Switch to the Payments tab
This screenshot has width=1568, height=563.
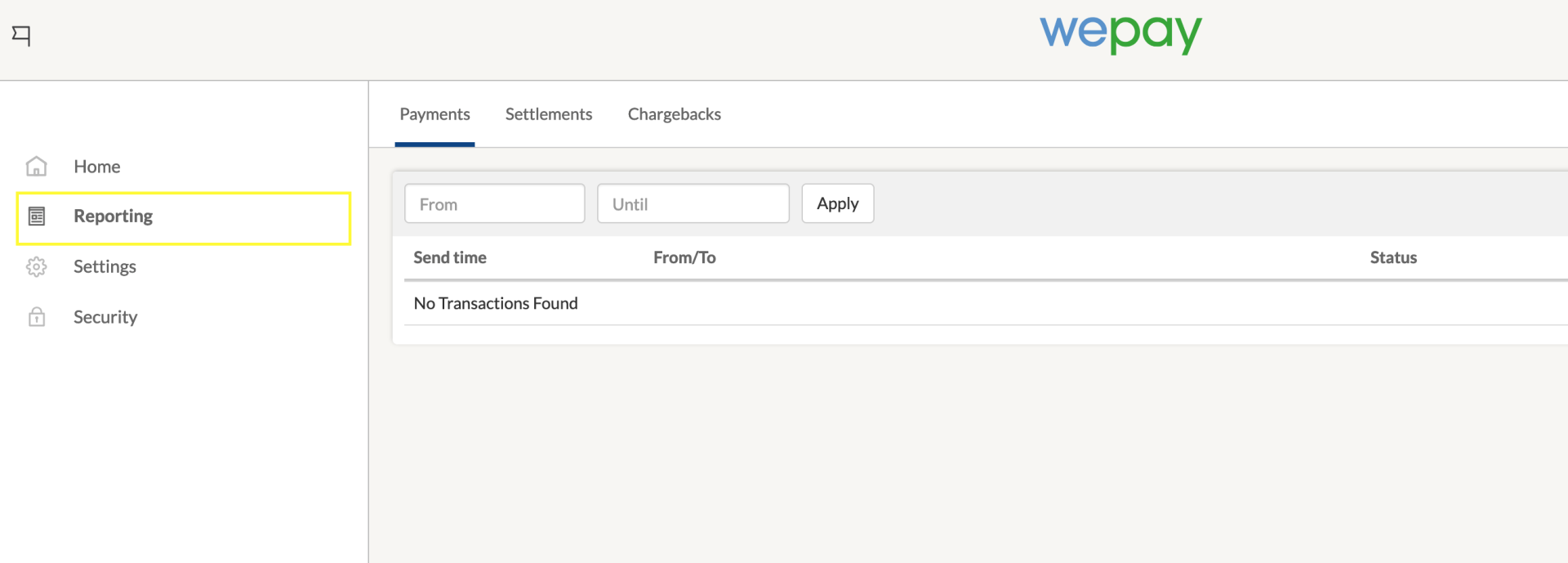(434, 114)
